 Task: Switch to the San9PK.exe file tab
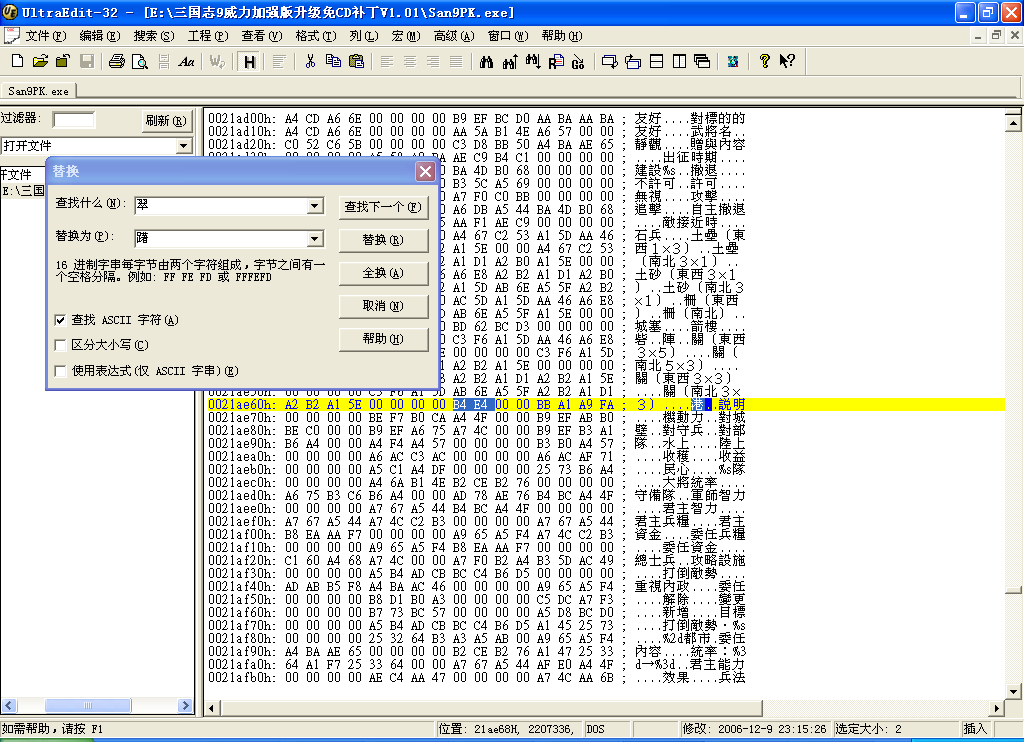(39, 90)
